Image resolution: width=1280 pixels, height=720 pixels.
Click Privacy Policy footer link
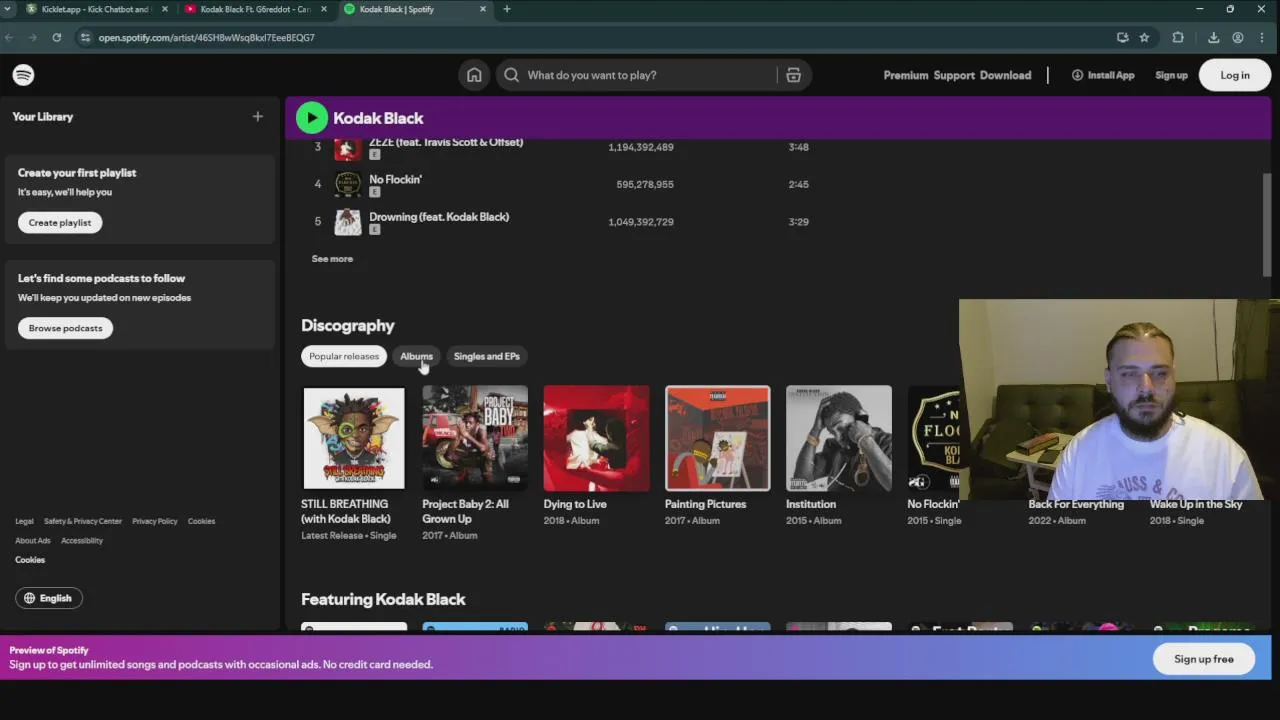(x=155, y=521)
